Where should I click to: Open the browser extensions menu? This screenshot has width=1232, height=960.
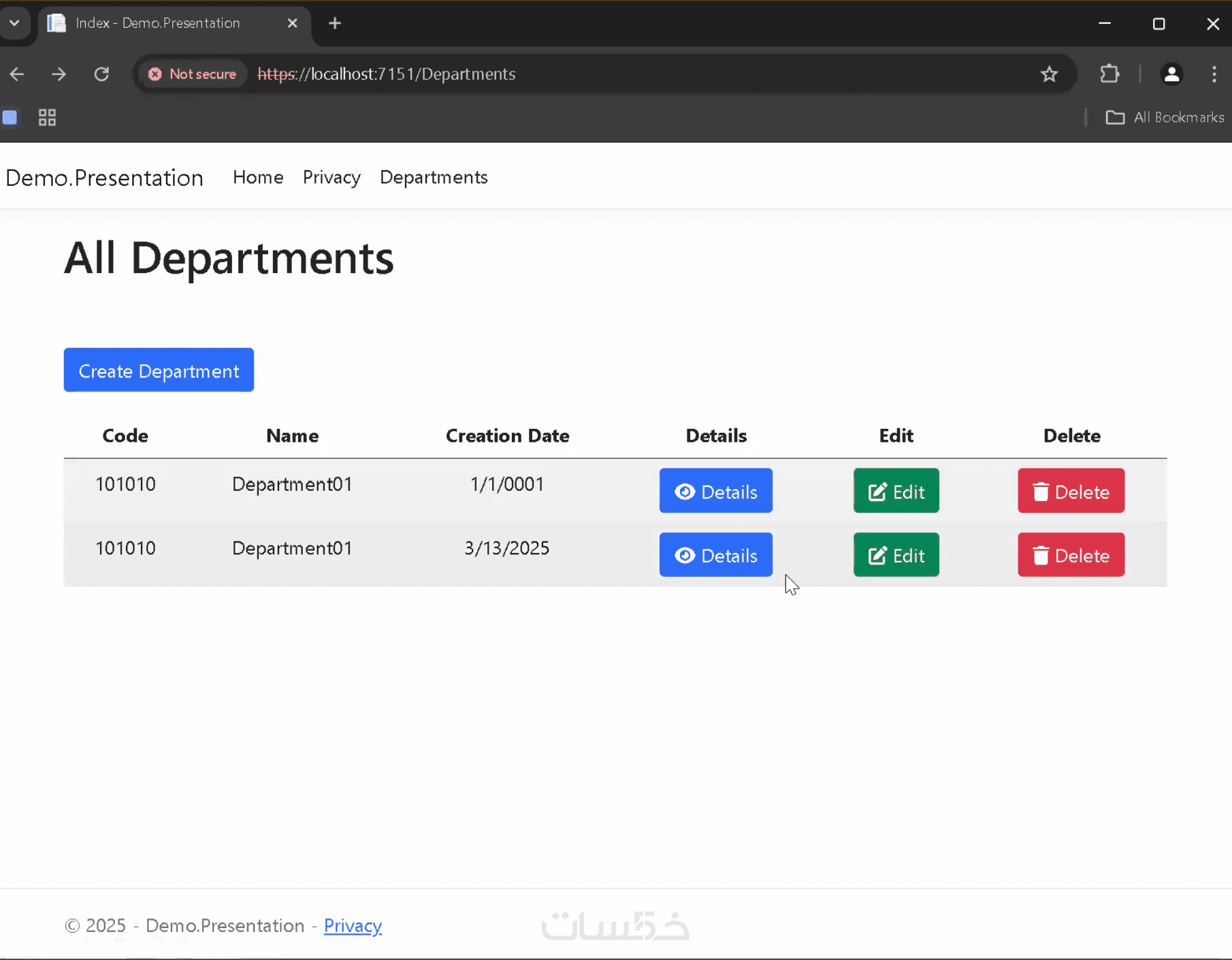click(x=1109, y=74)
